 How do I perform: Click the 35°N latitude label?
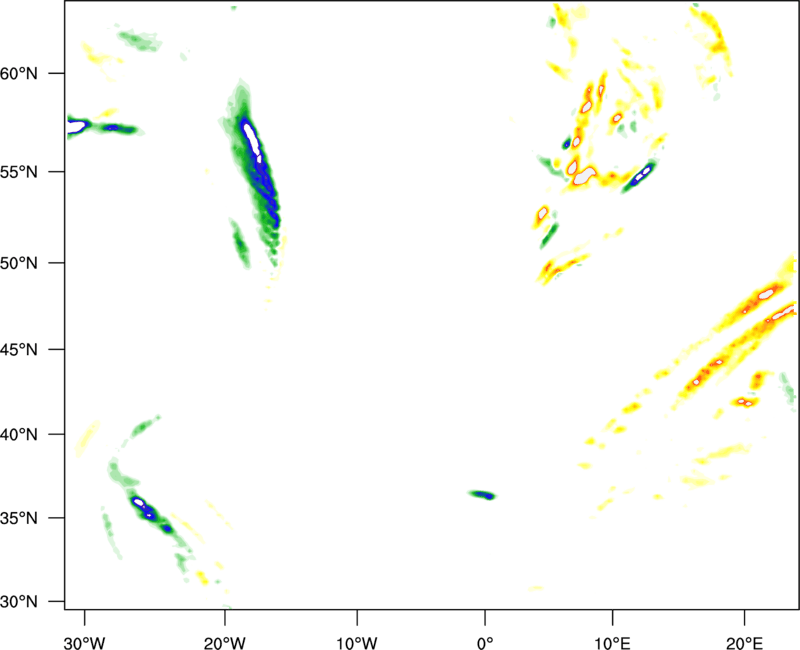pos(19,518)
